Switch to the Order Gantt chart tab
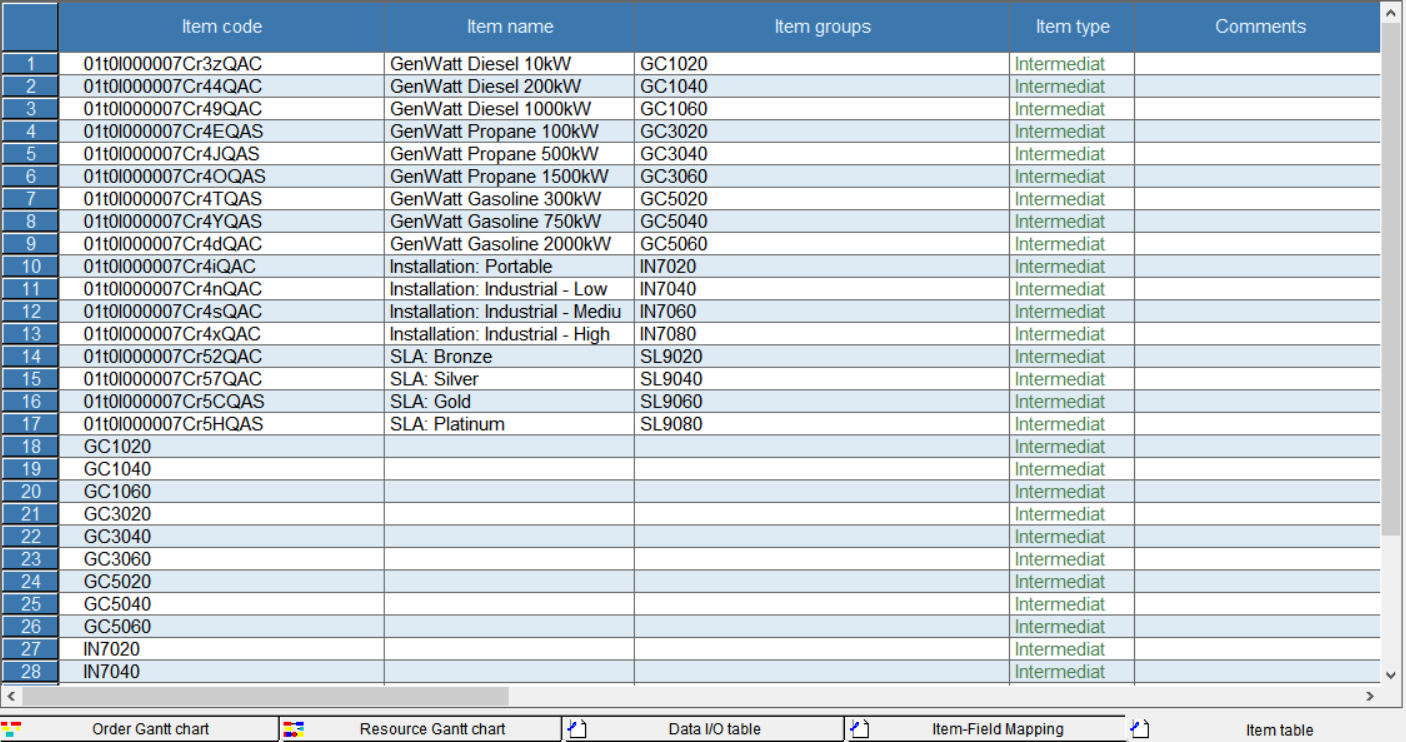Image resolution: width=1406 pixels, height=742 pixels. coord(150,729)
